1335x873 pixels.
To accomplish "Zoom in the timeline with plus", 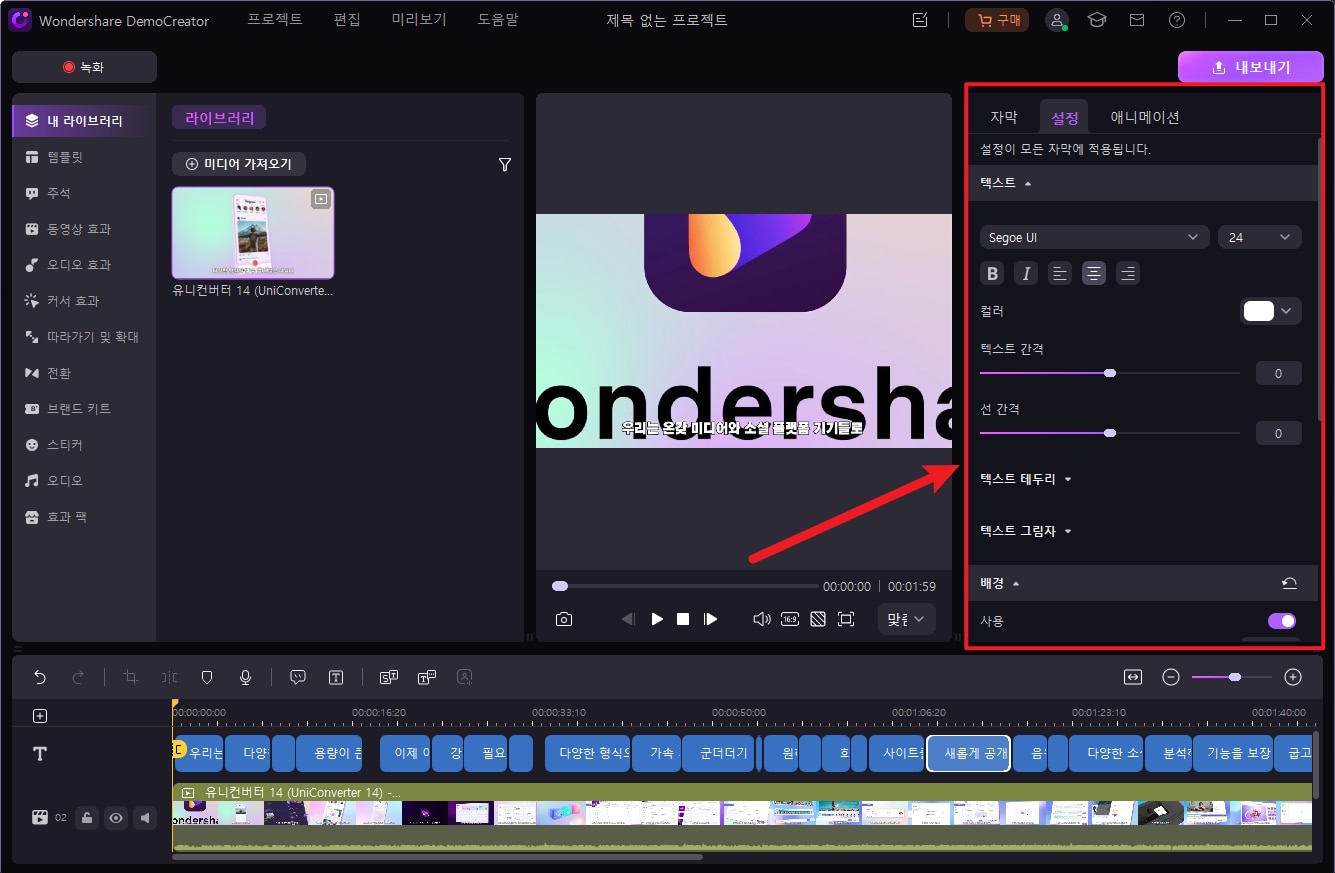I will [1293, 677].
